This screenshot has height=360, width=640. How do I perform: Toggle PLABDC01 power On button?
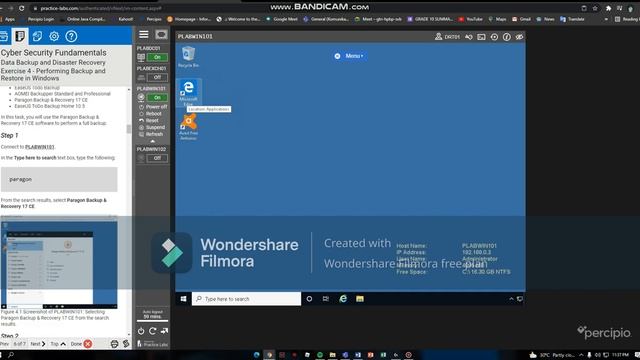157,57
